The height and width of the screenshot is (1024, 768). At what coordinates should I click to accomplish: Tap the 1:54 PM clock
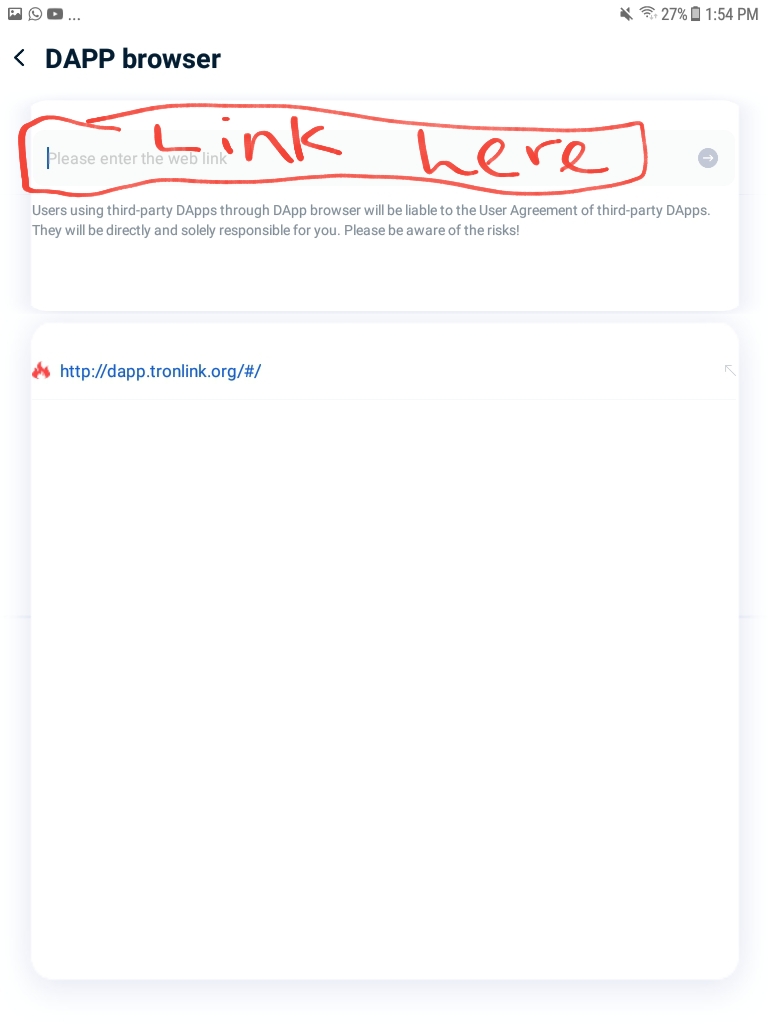(731, 14)
